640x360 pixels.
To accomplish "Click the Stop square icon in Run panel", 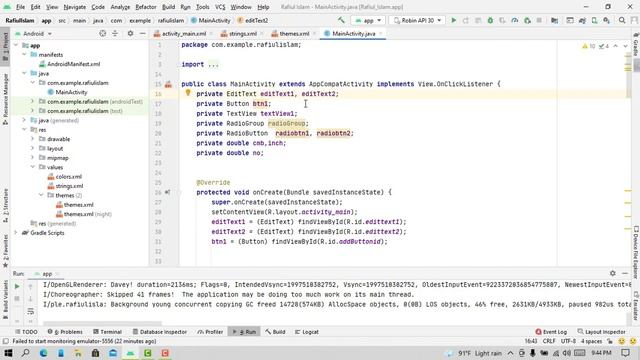I will [17, 299].
